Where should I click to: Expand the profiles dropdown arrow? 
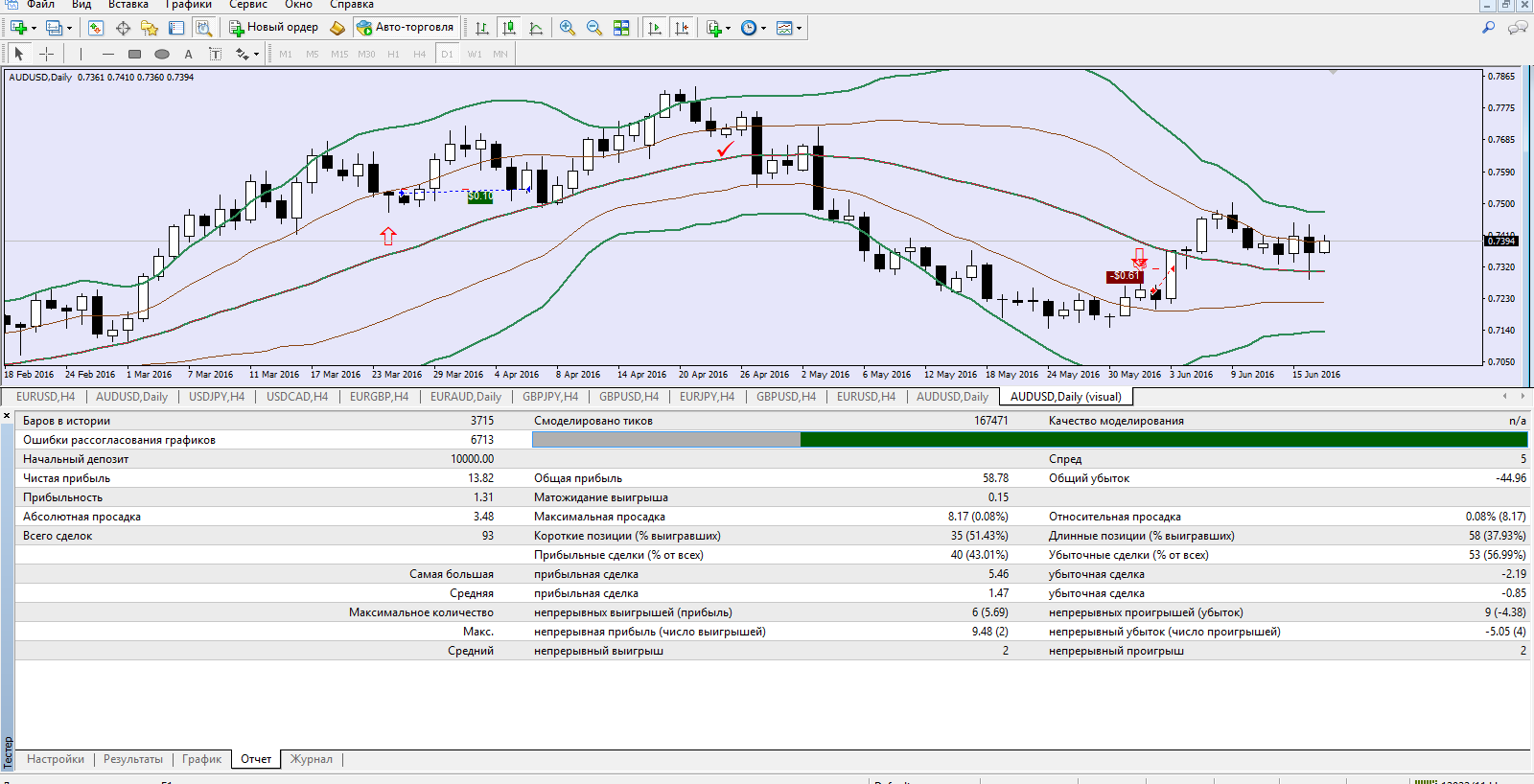coord(69,28)
